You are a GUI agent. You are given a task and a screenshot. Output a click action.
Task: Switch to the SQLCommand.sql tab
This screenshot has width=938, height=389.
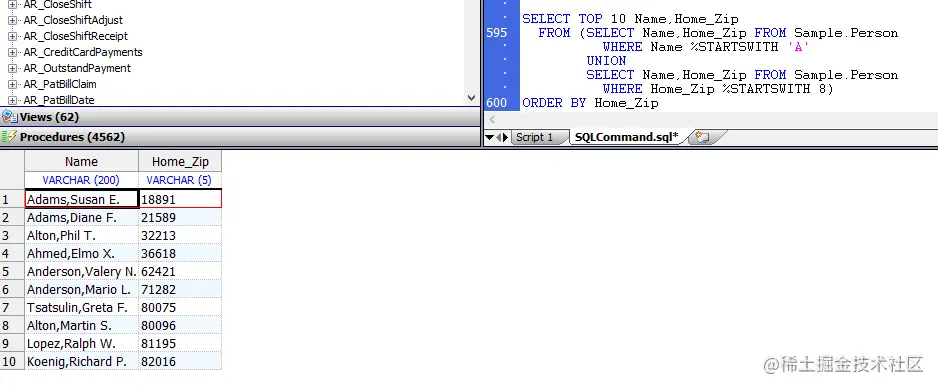[x=626, y=138]
